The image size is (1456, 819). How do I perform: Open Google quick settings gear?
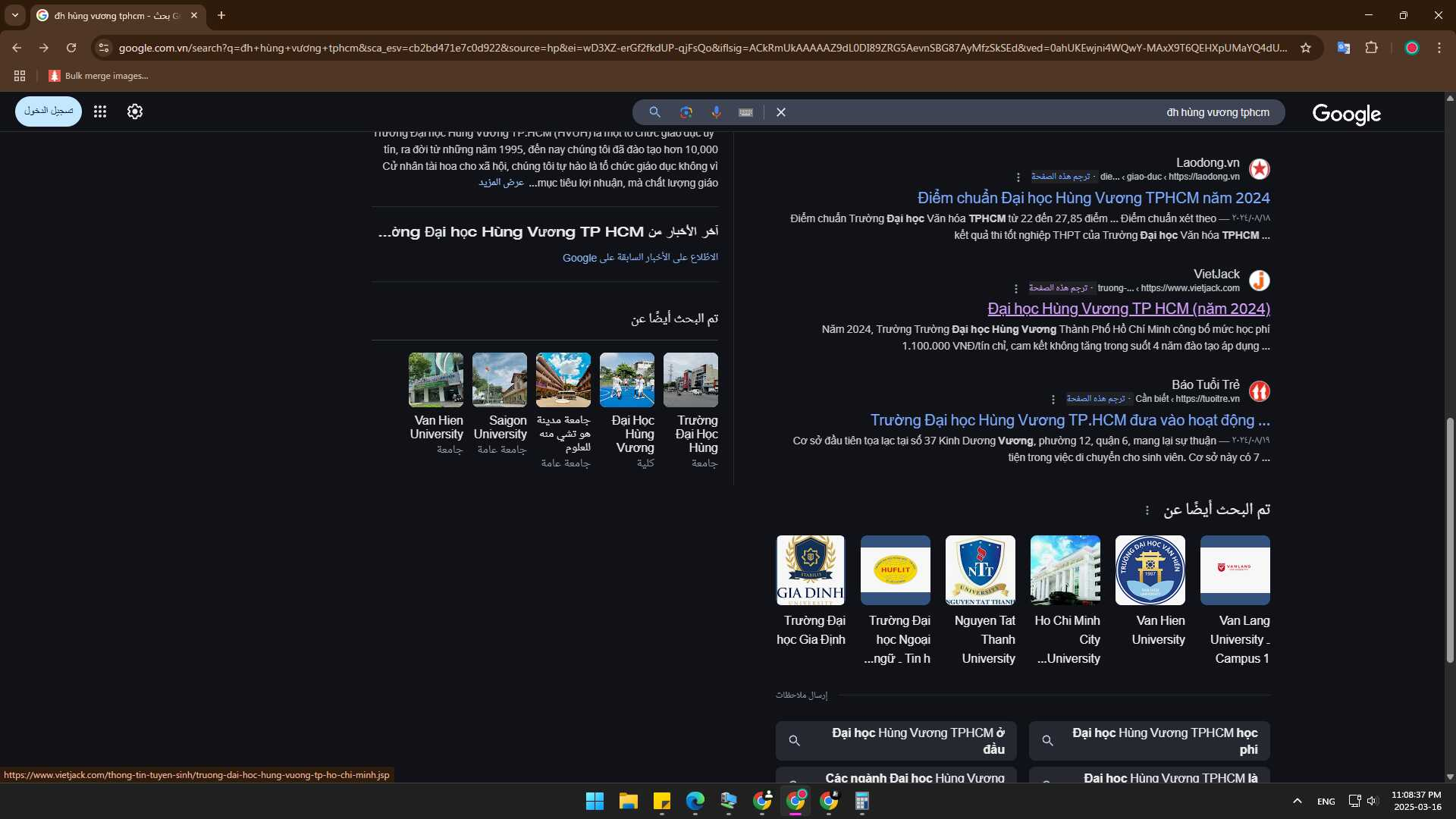135,111
